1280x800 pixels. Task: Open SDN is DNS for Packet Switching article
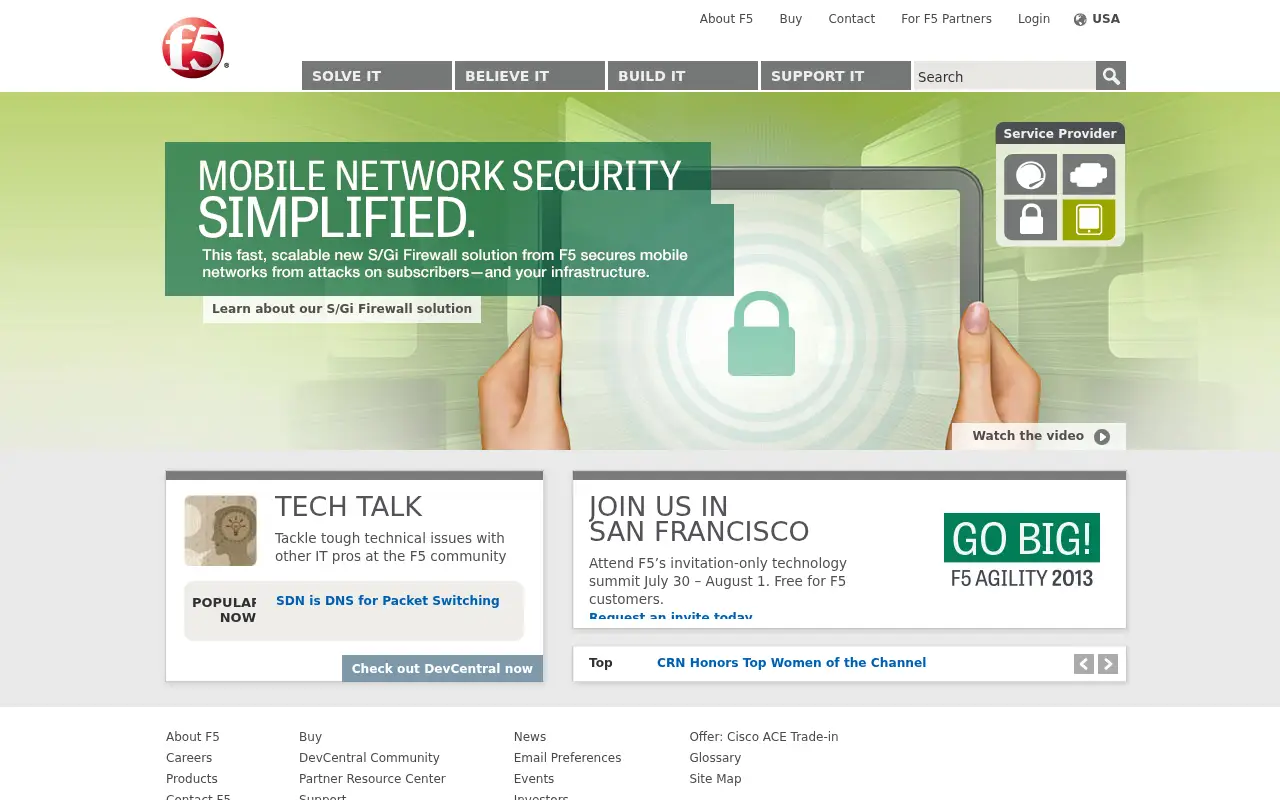pos(388,601)
